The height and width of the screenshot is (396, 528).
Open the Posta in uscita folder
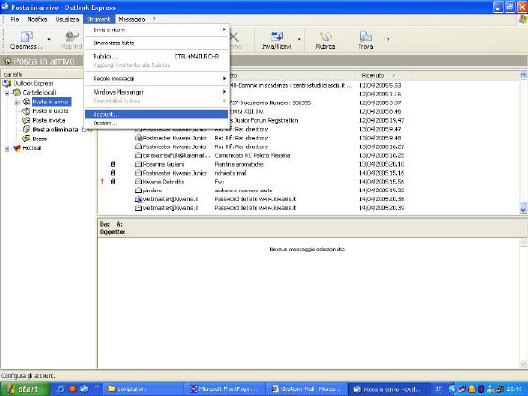coord(50,111)
